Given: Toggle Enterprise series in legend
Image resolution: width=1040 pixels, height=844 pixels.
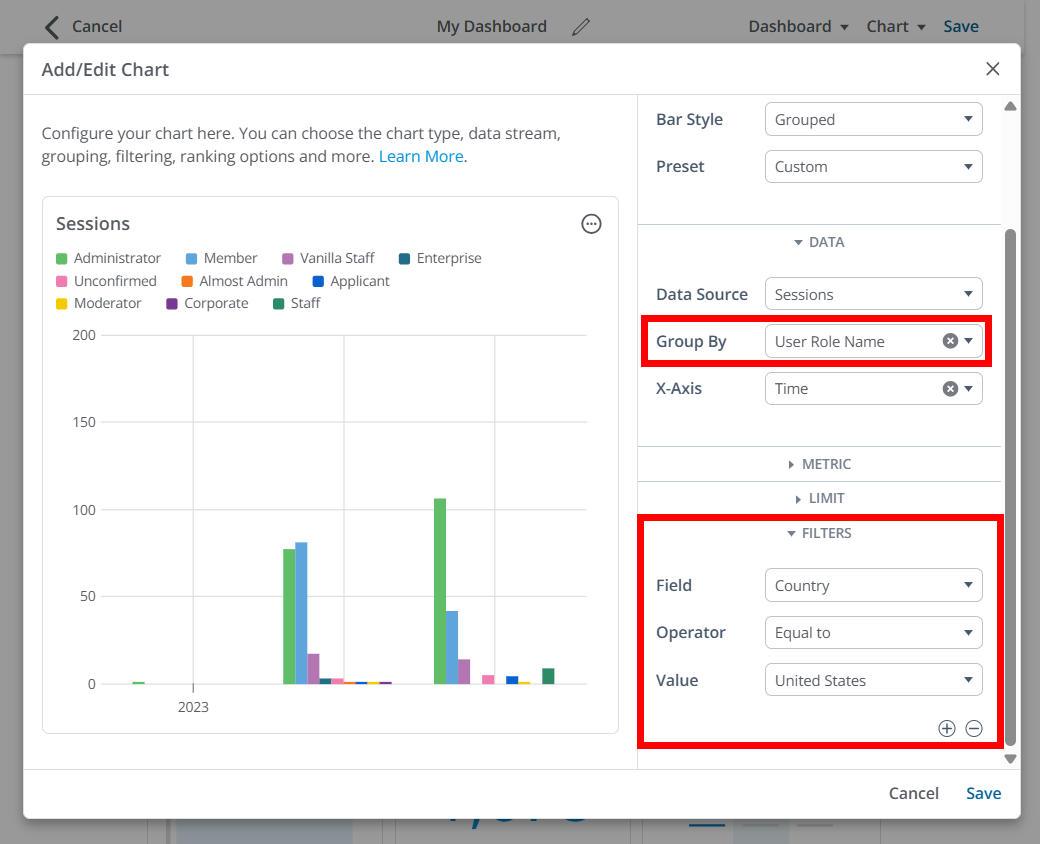Looking at the screenshot, I should 440,258.
